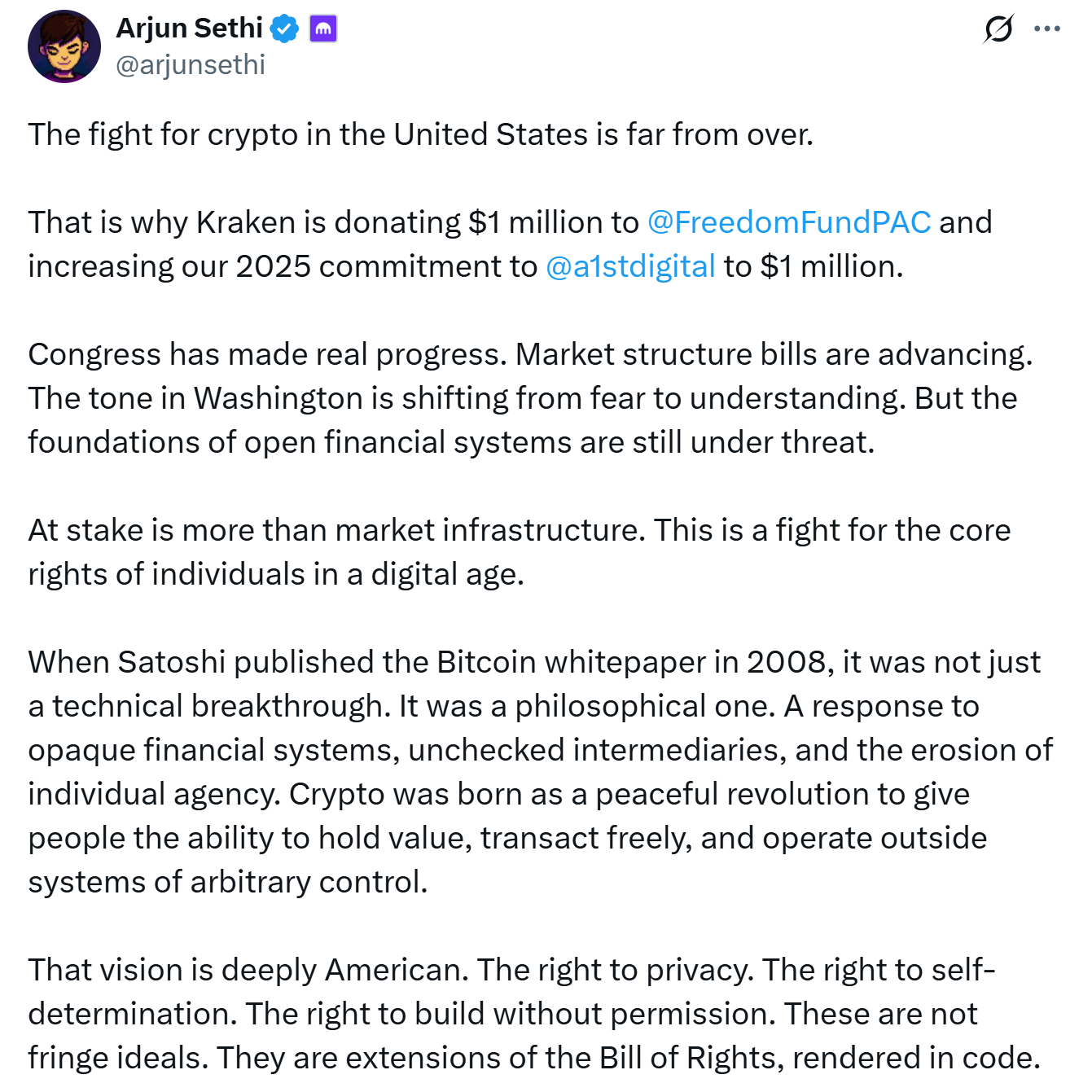Click the phrase "Bill of Rights"
Screen dimensions: 1092x1092
coord(686,1058)
